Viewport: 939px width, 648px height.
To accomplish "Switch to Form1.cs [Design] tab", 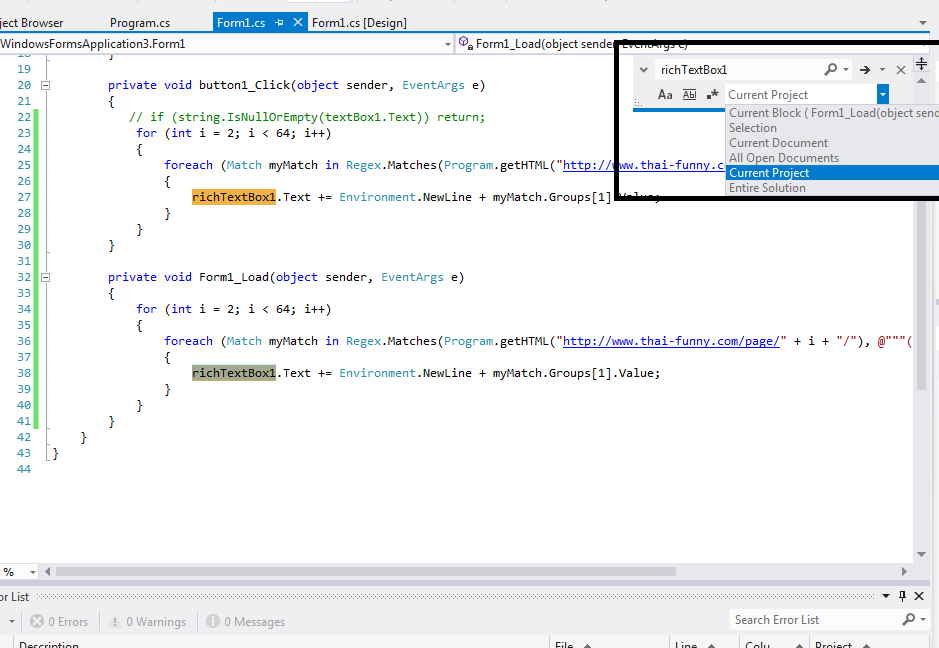I will (x=359, y=23).
